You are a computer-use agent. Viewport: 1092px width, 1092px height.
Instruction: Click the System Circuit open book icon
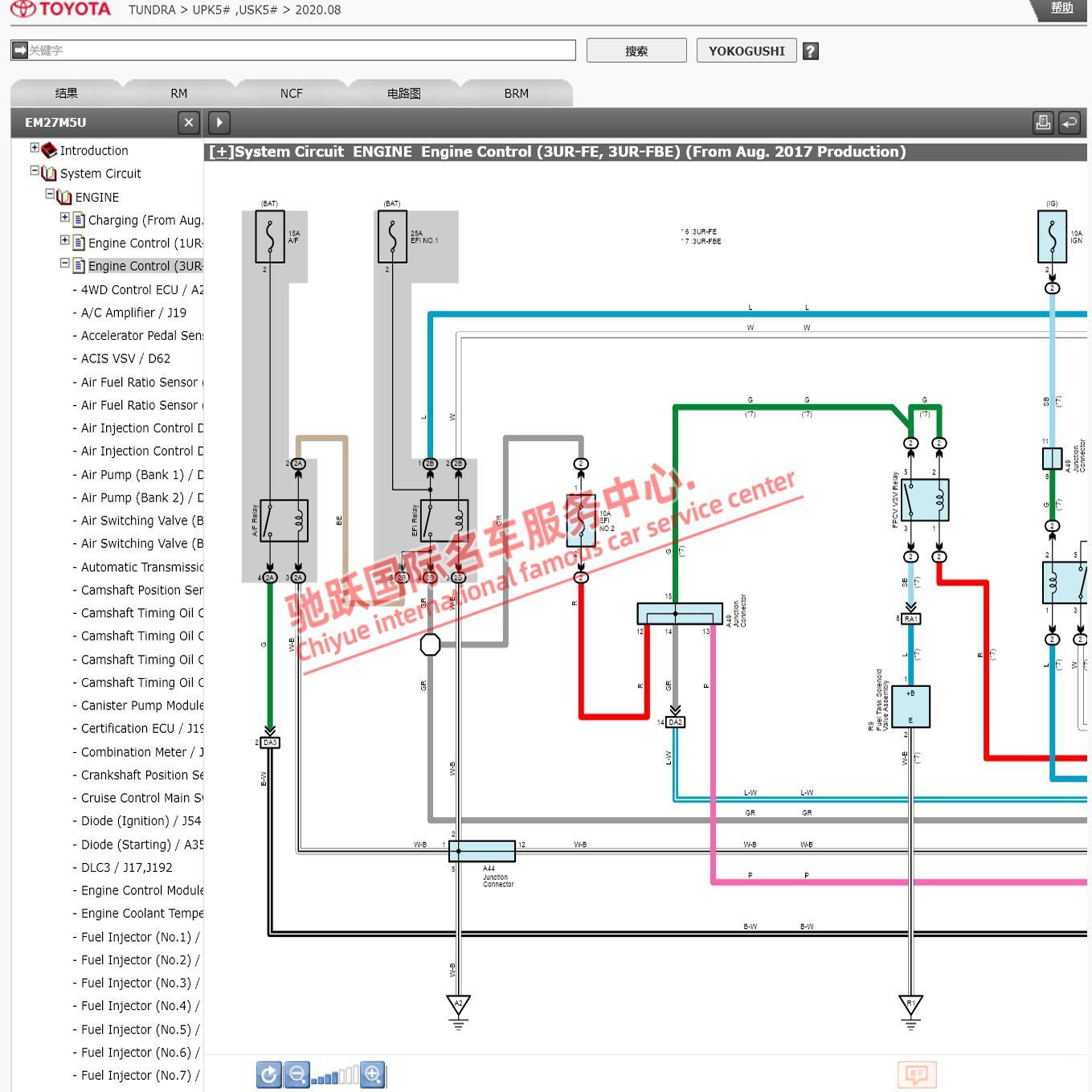click(x=49, y=174)
